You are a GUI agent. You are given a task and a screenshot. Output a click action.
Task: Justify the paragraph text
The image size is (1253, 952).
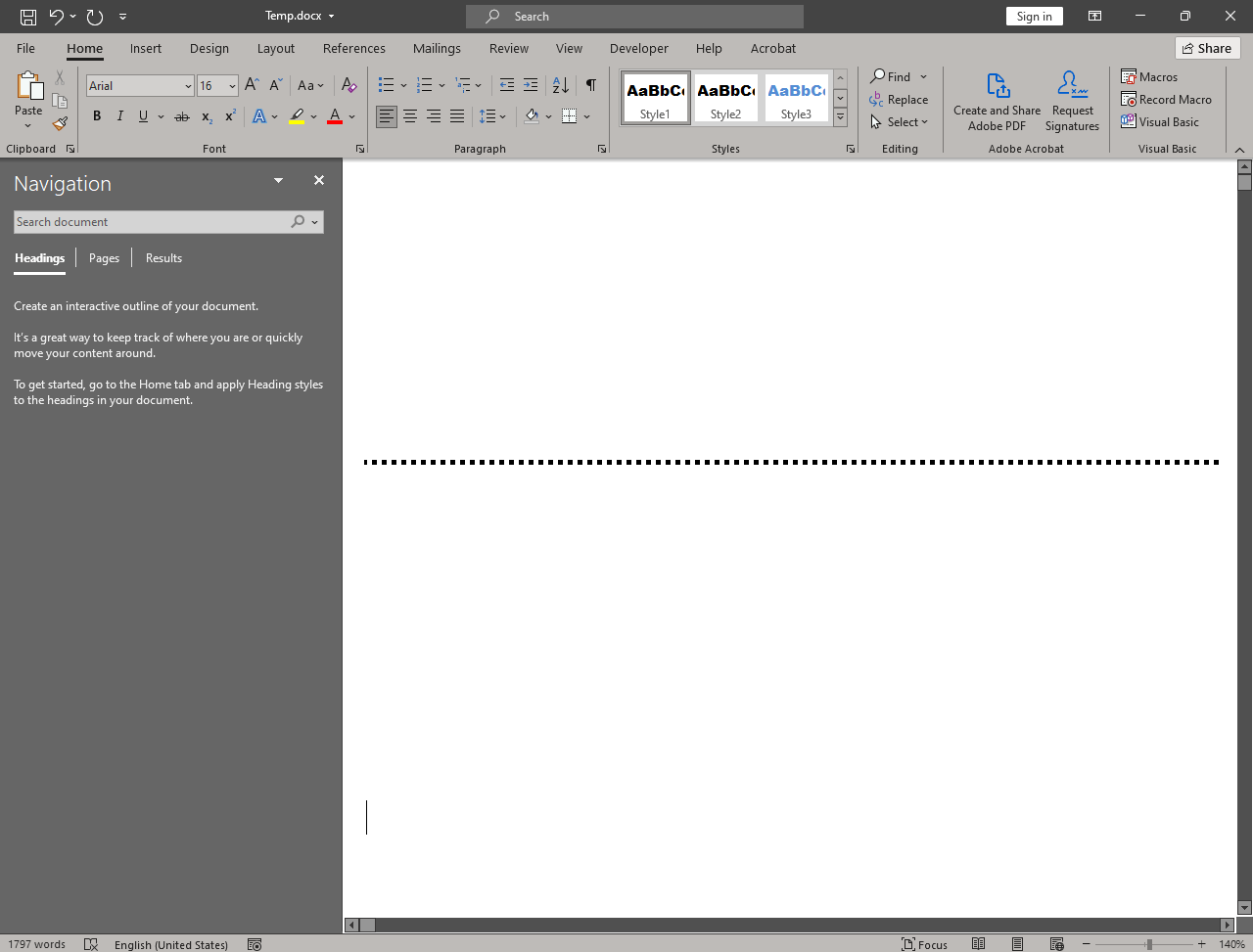pos(457,116)
